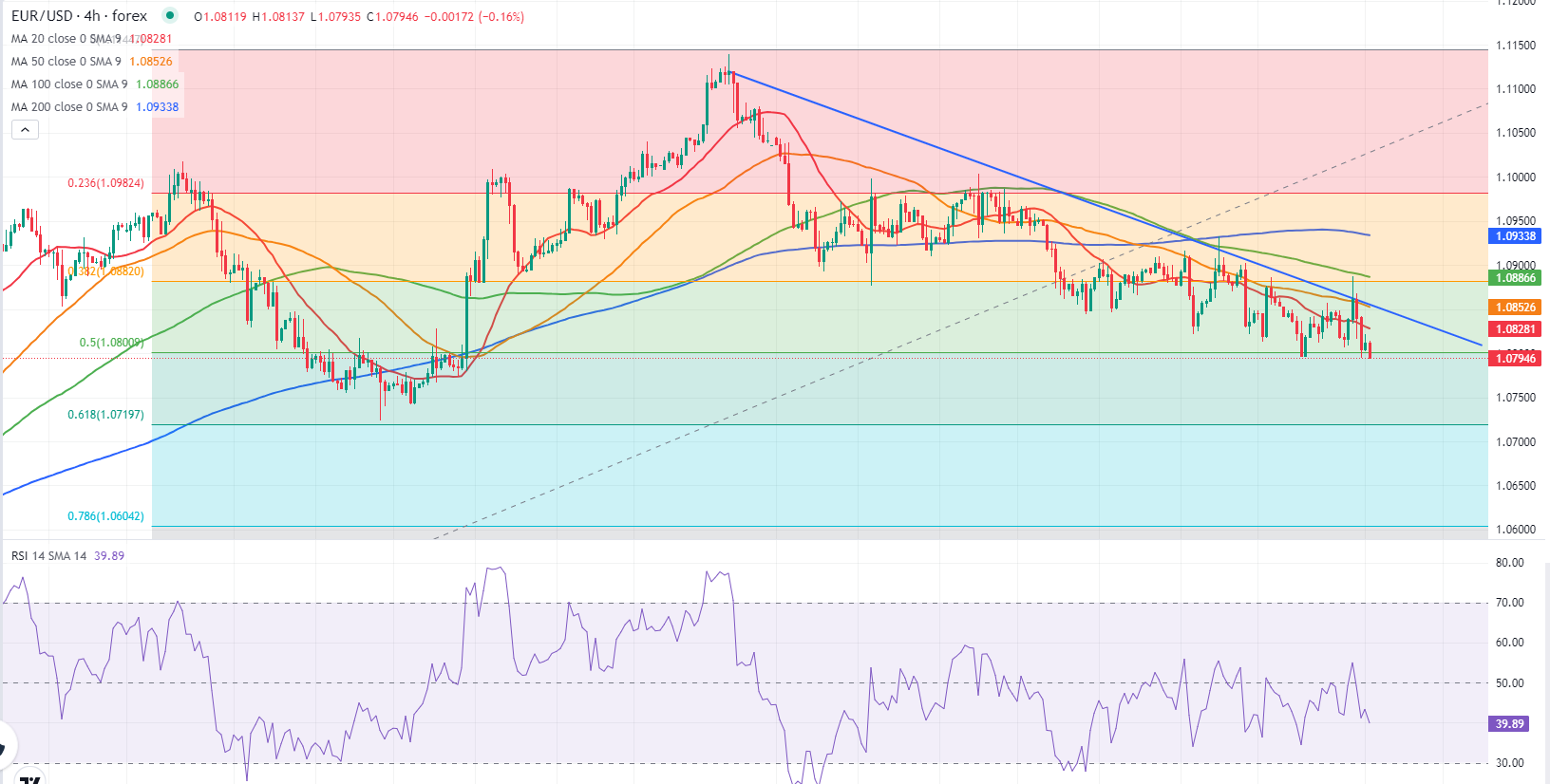Click the orange MA 50 value 1.08526 in legend
1550x784 pixels.
point(151,62)
